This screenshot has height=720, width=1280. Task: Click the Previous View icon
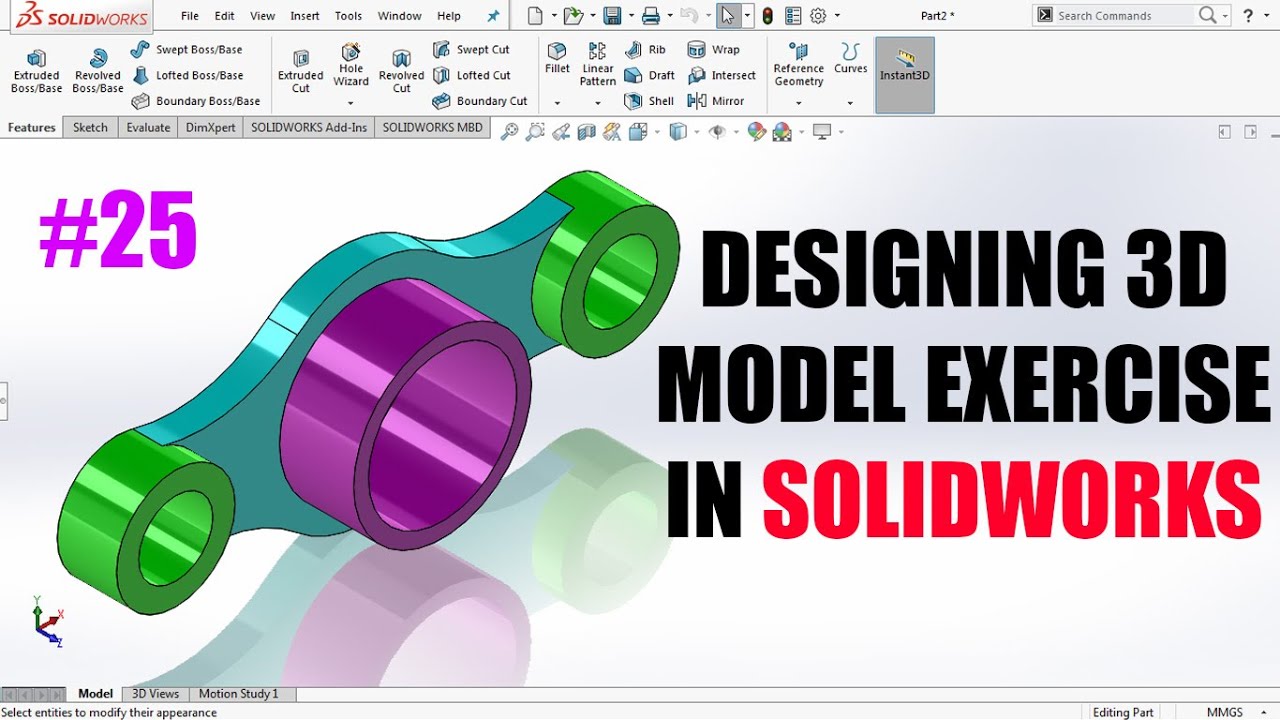point(561,131)
